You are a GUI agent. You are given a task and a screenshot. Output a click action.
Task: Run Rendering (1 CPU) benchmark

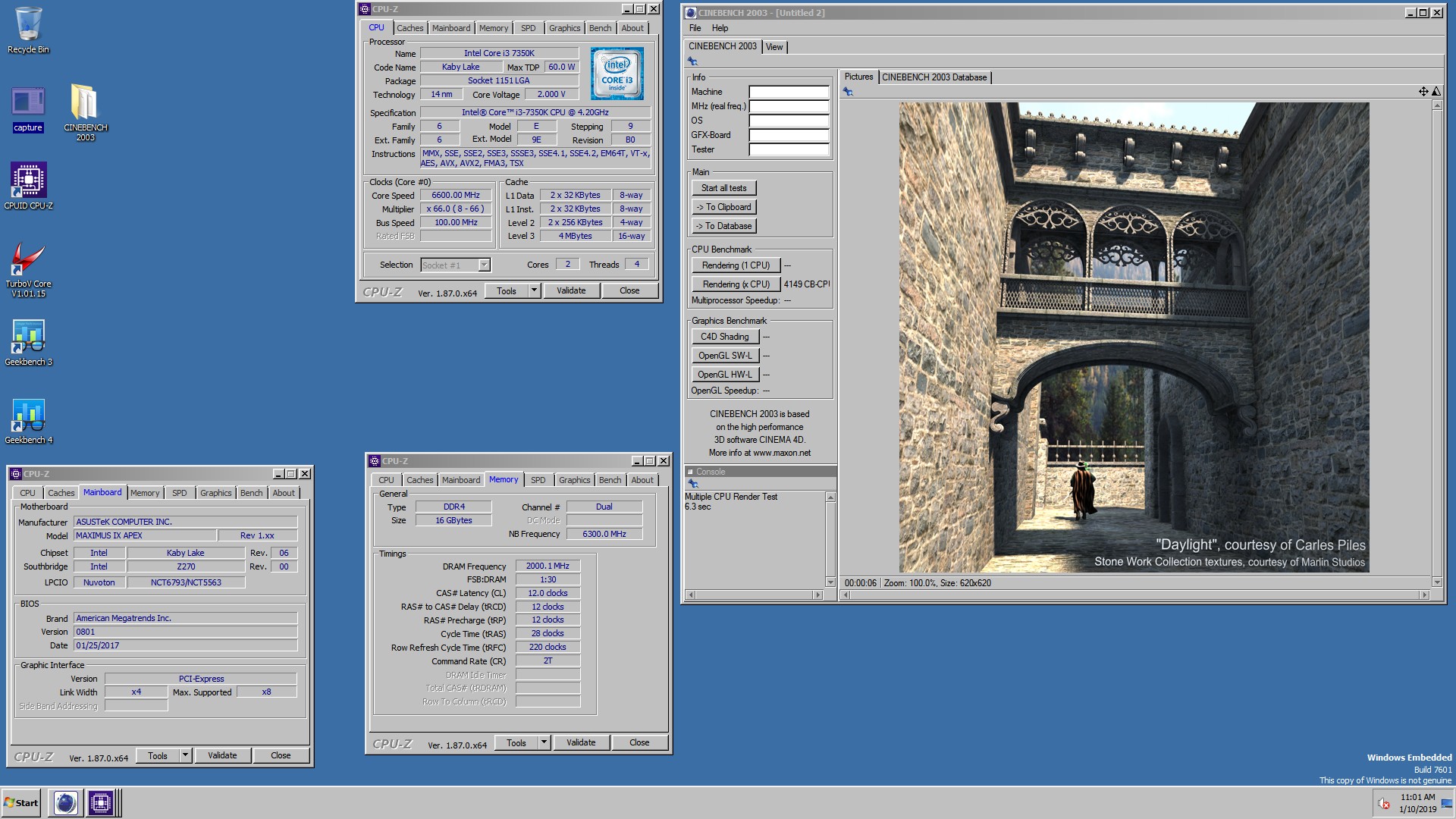[736, 265]
